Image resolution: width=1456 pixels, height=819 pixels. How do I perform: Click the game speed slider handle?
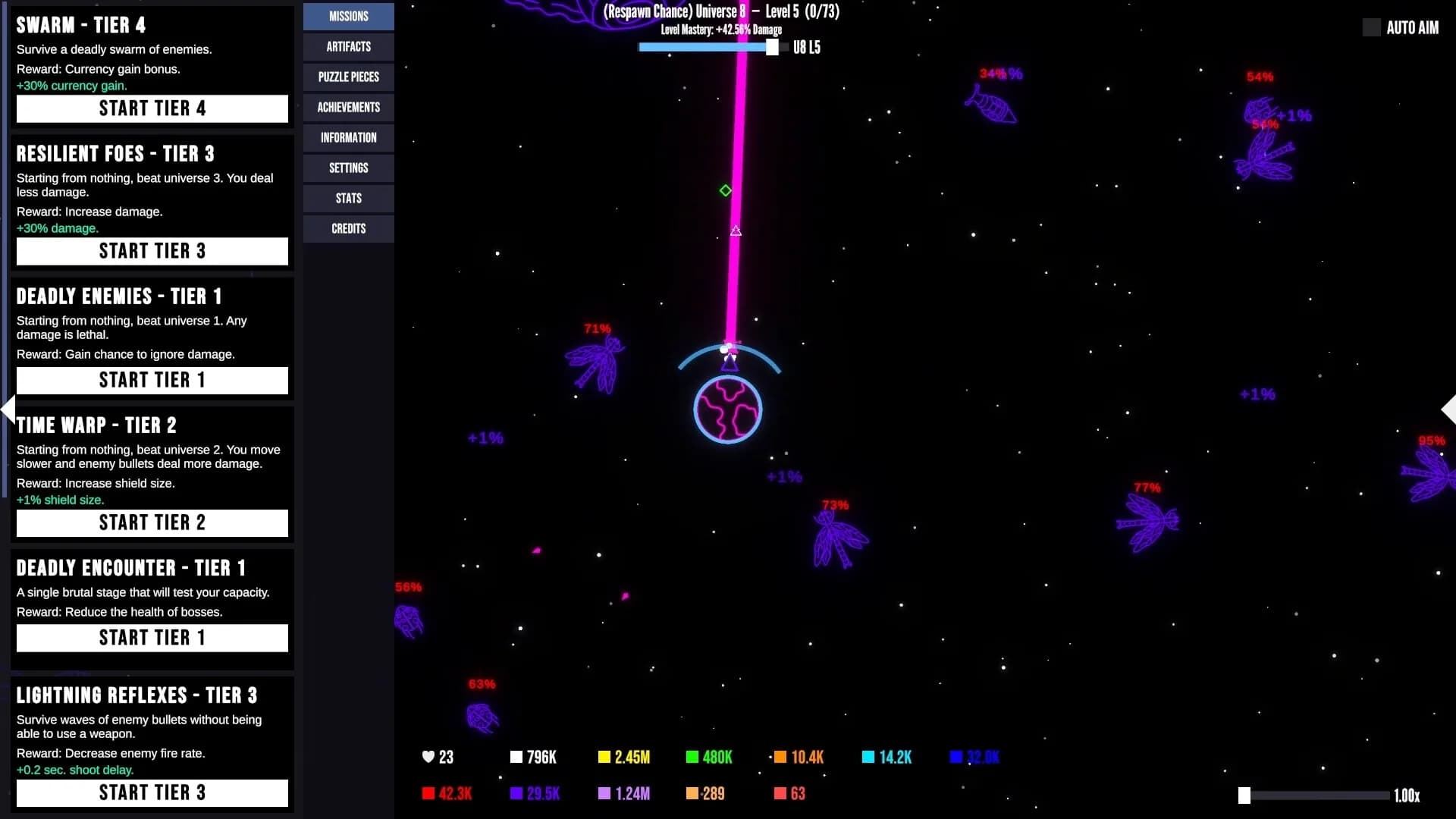(1244, 795)
